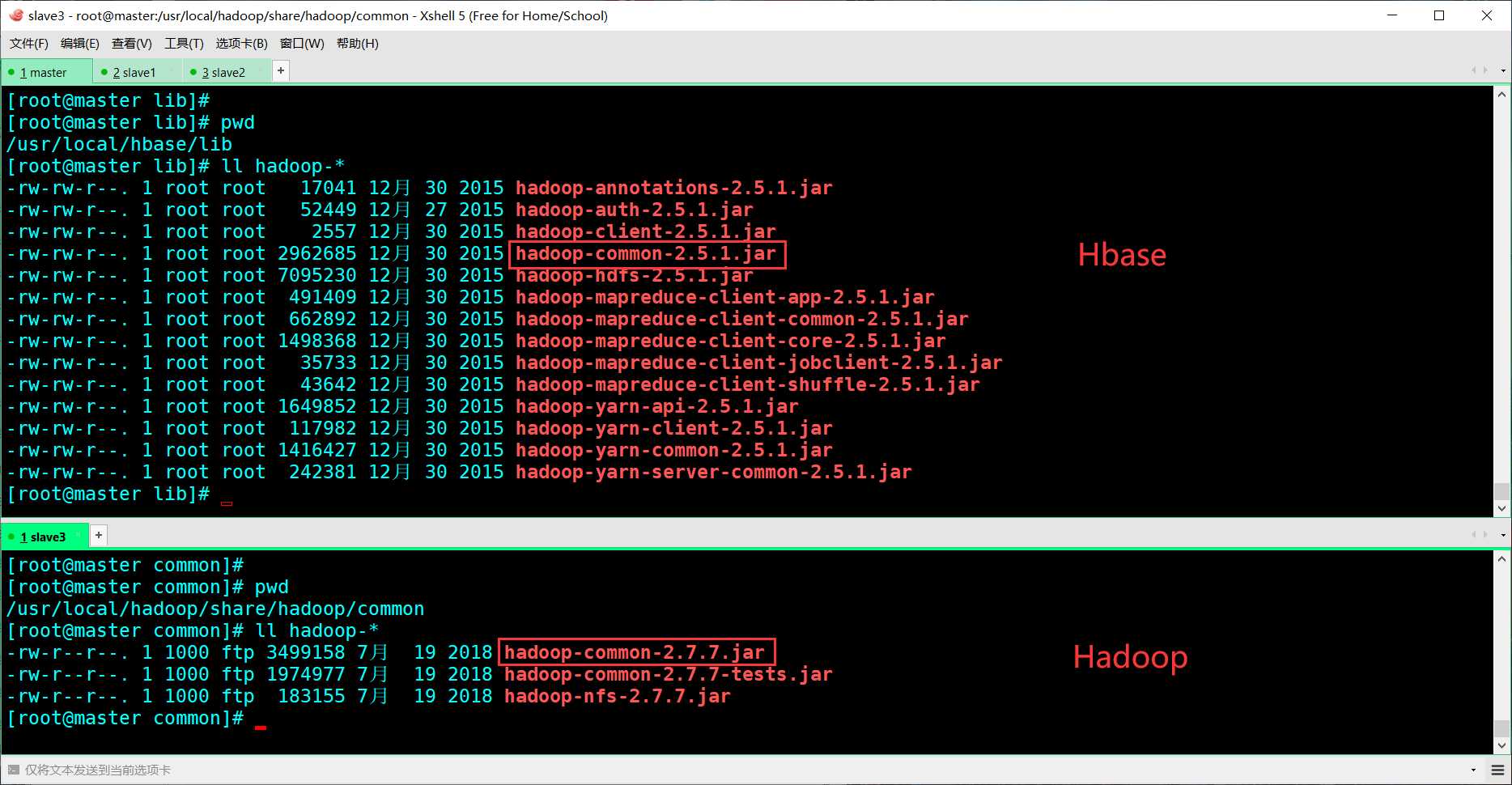
Task: Click hadoop-mapreduce-client-shuffle-2.5.1.jar file name
Action: click(747, 384)
